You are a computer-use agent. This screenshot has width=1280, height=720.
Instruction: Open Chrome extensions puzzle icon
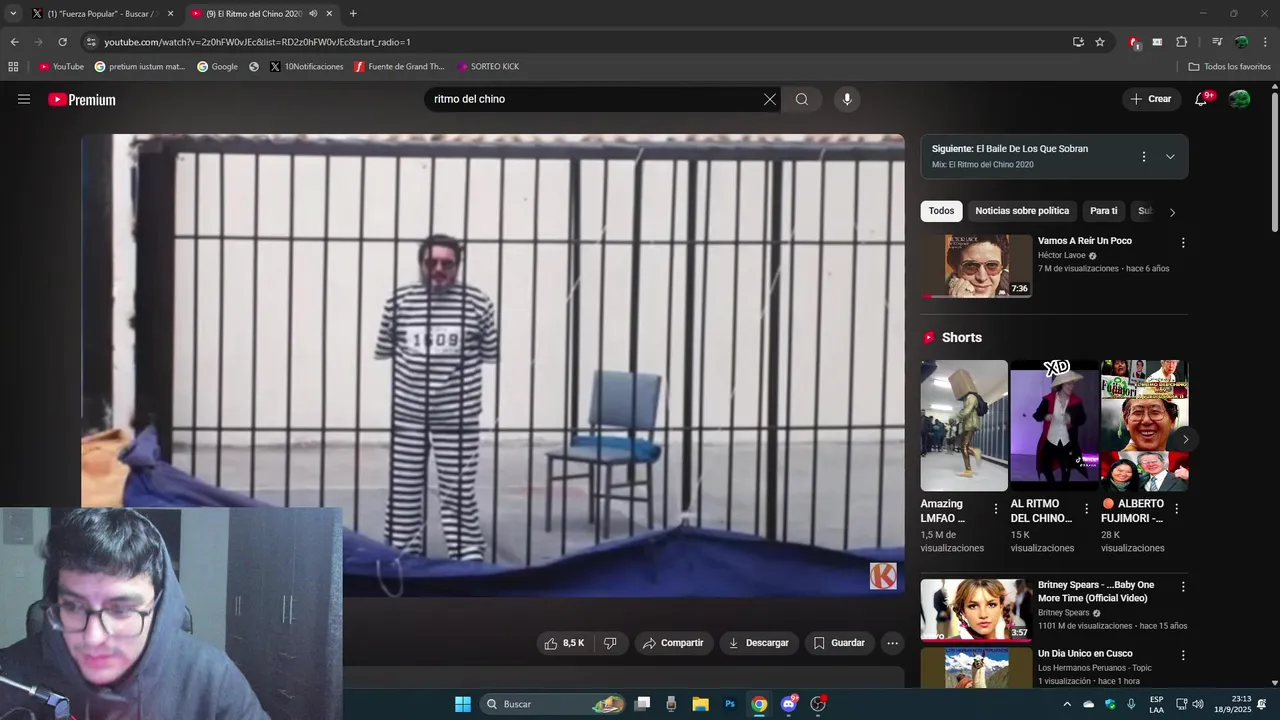1181,42
